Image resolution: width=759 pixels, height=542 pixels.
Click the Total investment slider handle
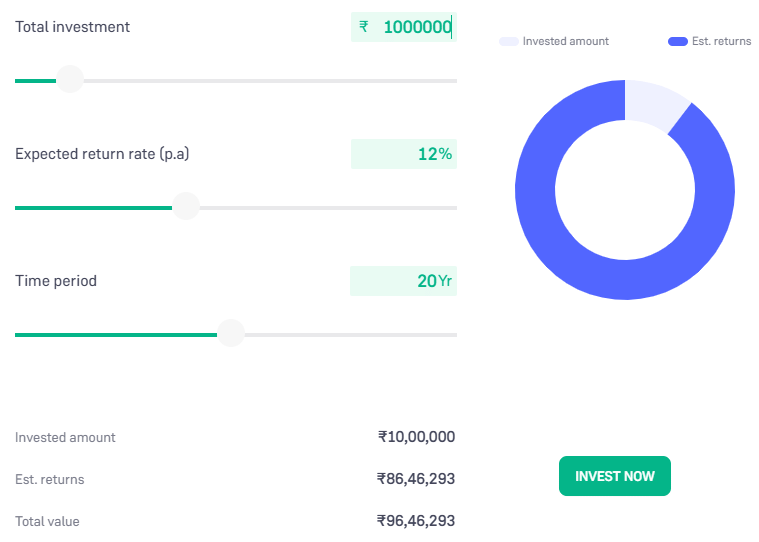pos(69,79)
